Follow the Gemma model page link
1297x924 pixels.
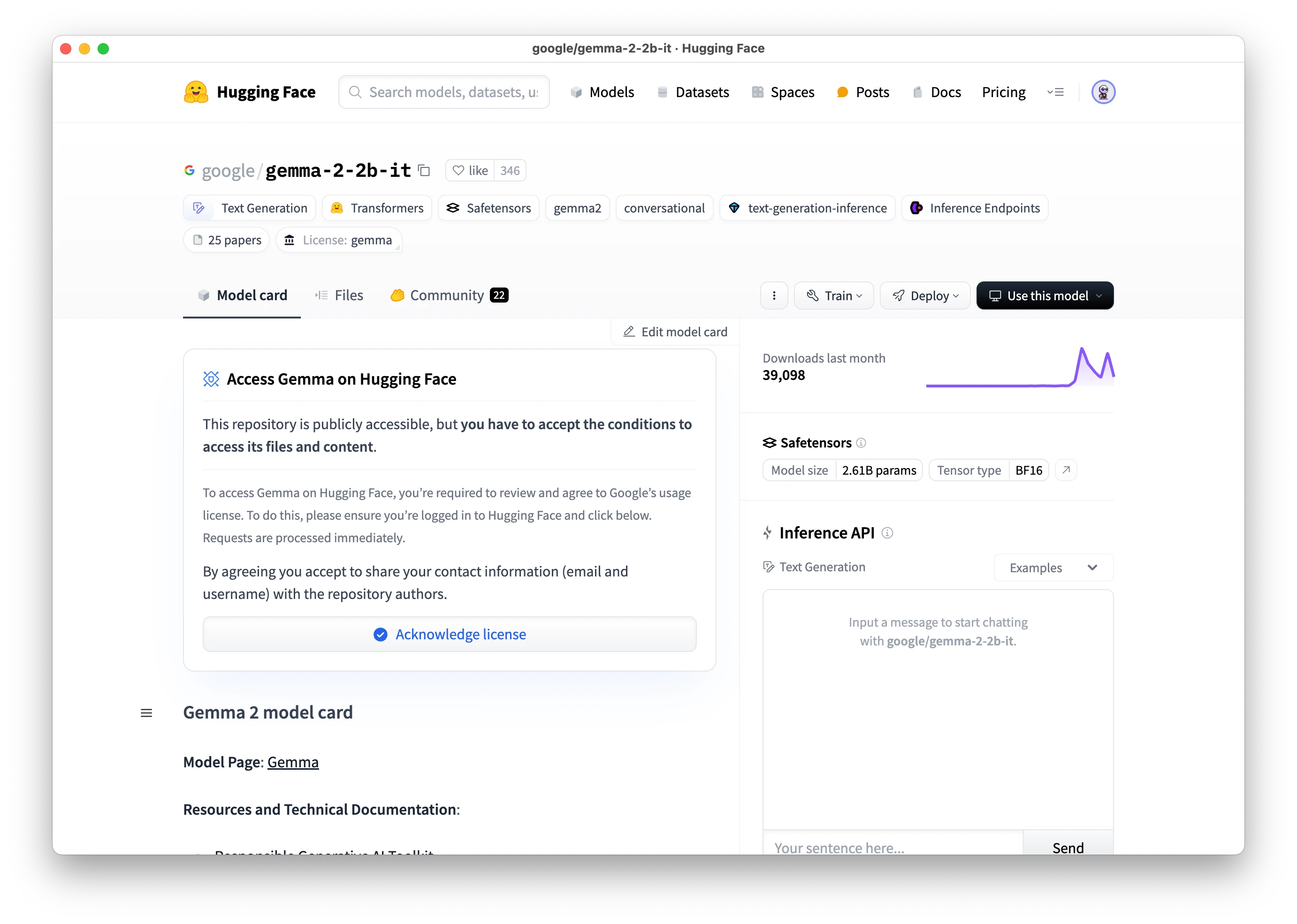point(293,762)
